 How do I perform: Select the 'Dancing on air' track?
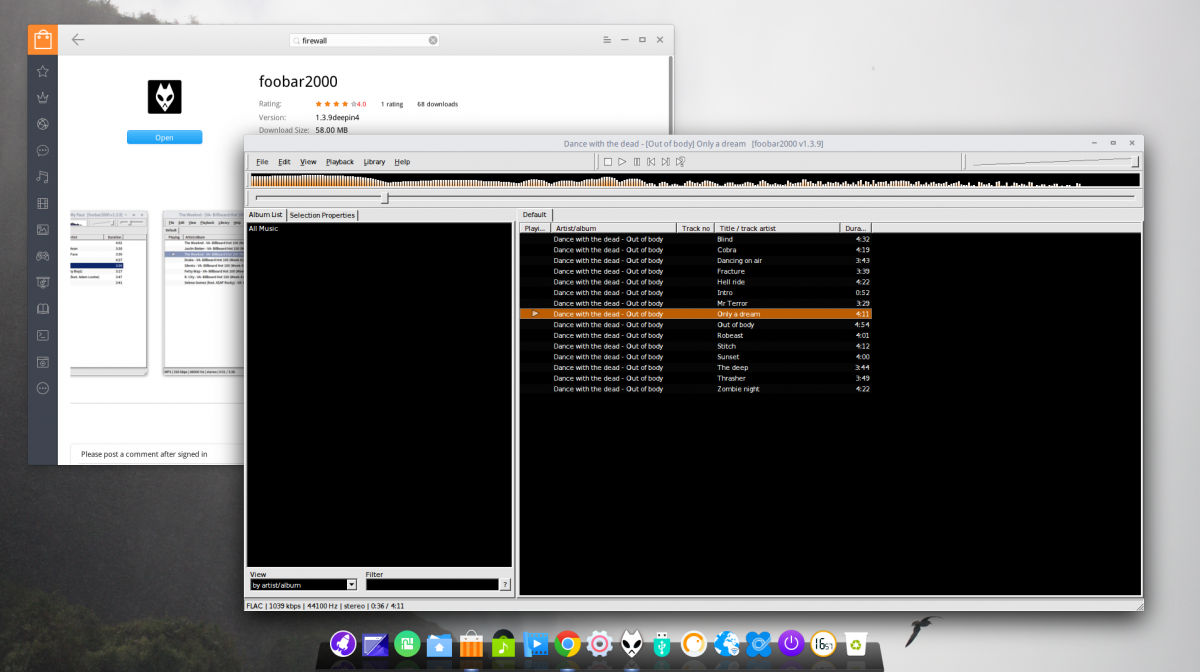(695, 261)
